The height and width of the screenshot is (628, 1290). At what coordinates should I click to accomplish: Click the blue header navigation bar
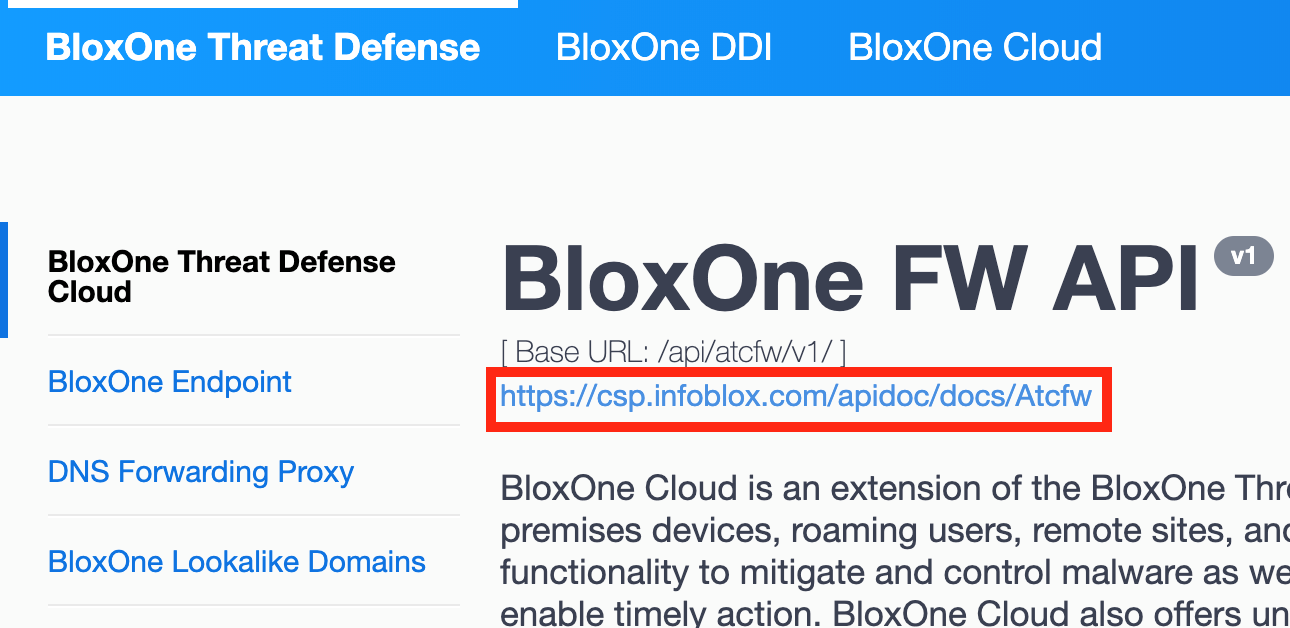coord(645,47)
